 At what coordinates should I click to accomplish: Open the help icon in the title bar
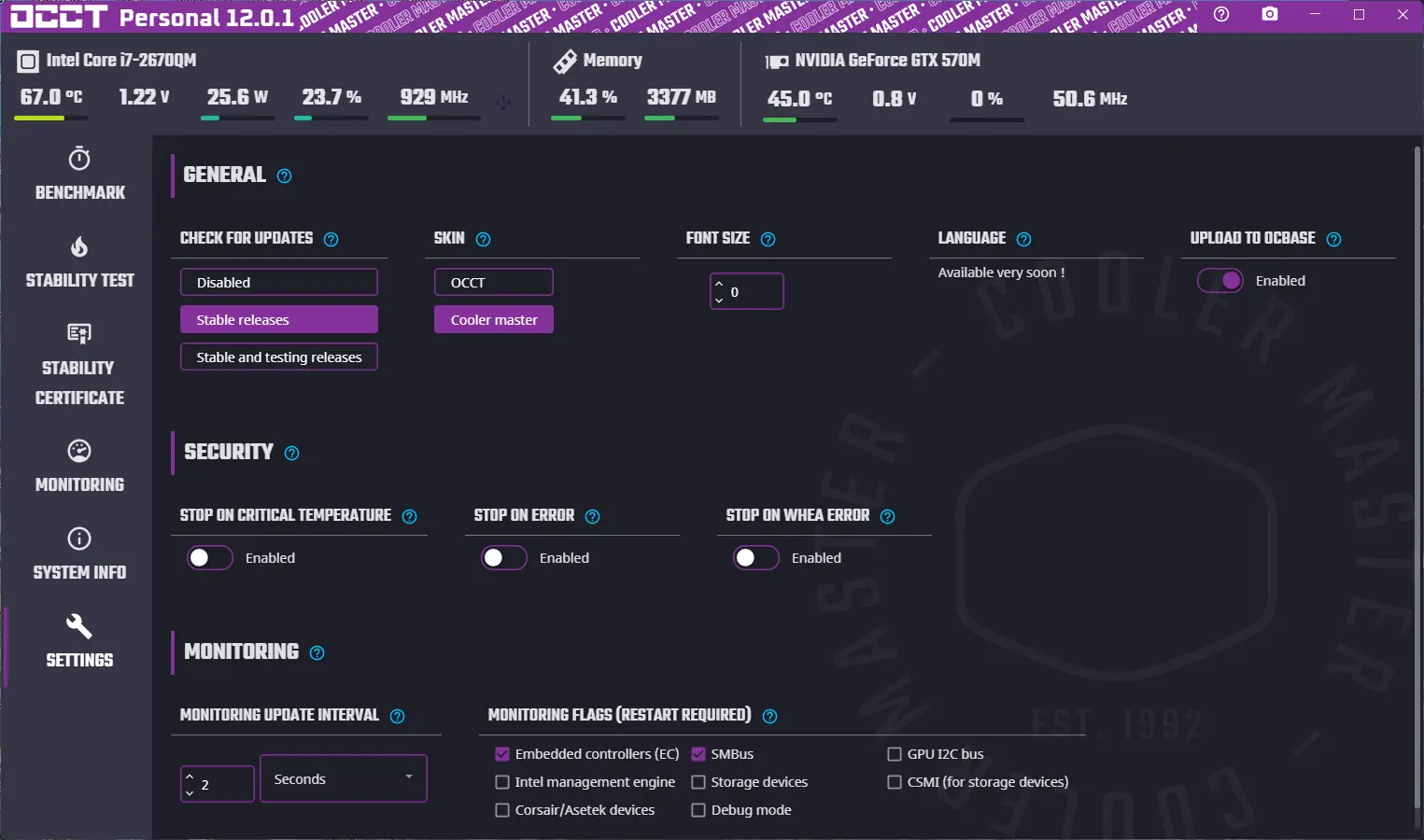(1221, 15)
